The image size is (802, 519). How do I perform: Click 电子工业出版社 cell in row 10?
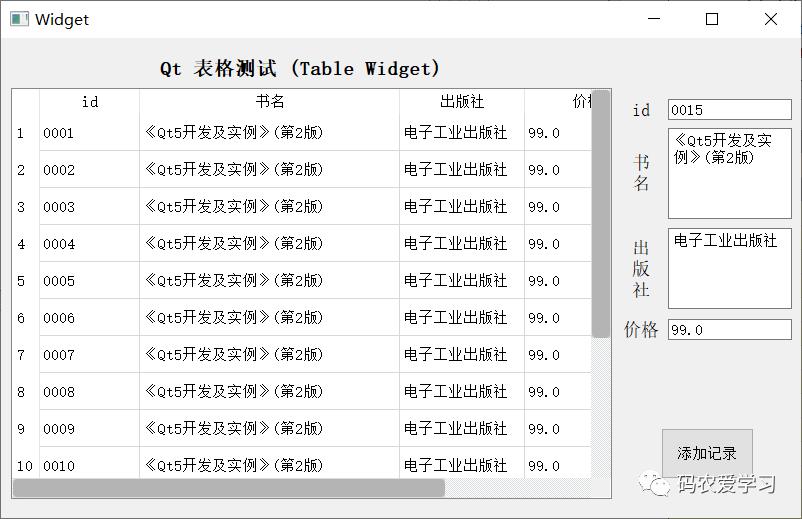pyautogui.click(x=462, y=464)
